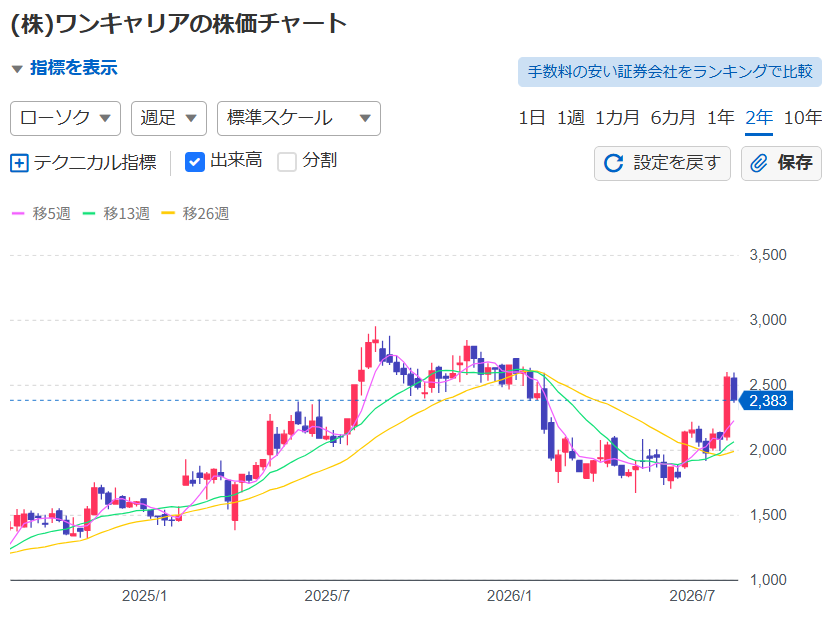Click the green 移13週 legend swatch
The height and width of the screenshot is (617, 827).
coord(89,214)
